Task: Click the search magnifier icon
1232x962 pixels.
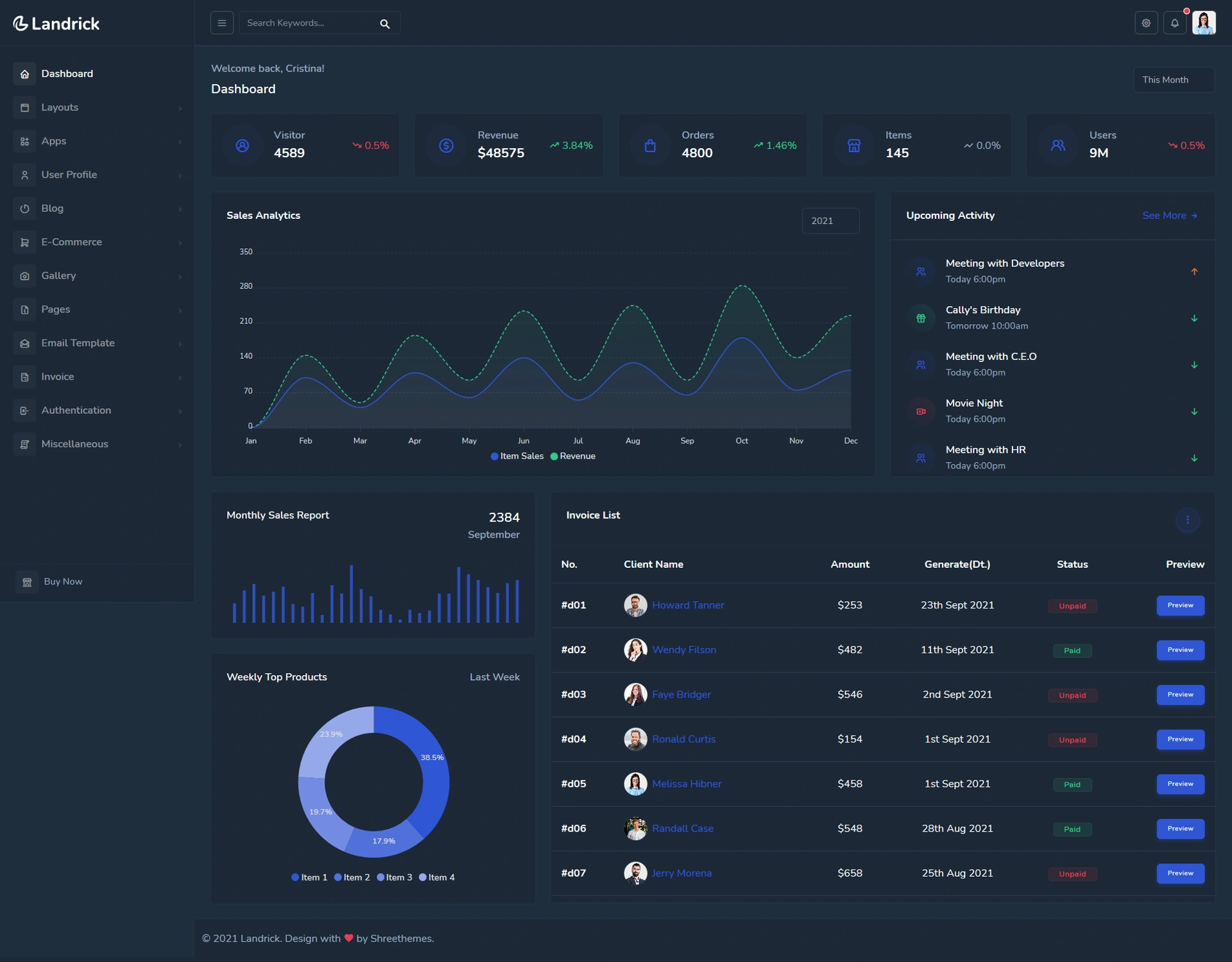Action: [385, 24]
